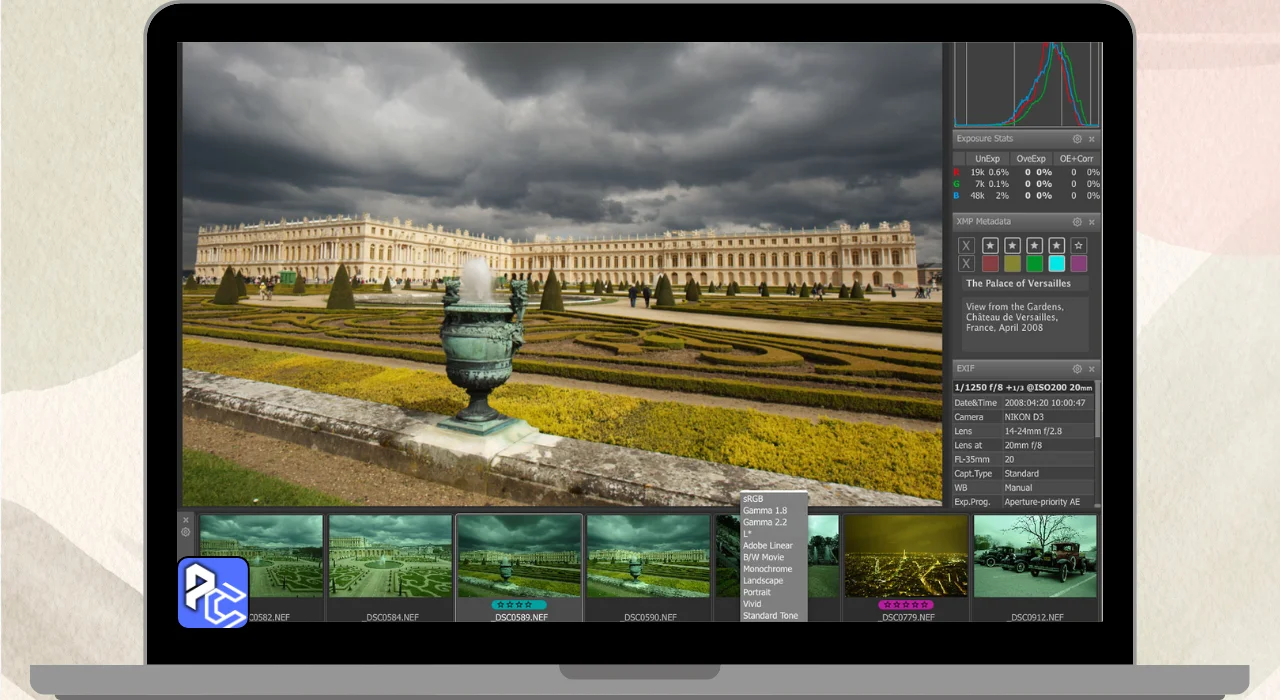The height and width of the screenshot is (700, 1280).
Task: Open EXIF panel settings gear
Action: [x=1077, y=369]
